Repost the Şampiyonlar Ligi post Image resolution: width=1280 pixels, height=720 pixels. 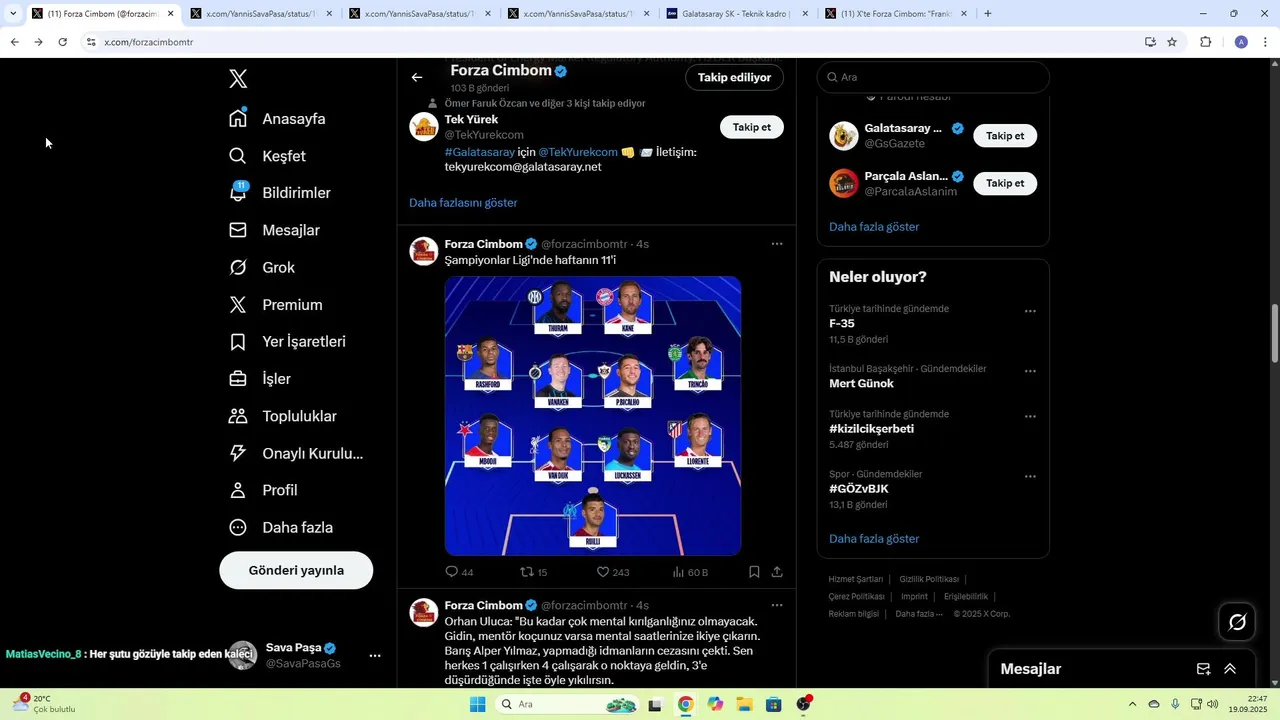pos(527,572)
